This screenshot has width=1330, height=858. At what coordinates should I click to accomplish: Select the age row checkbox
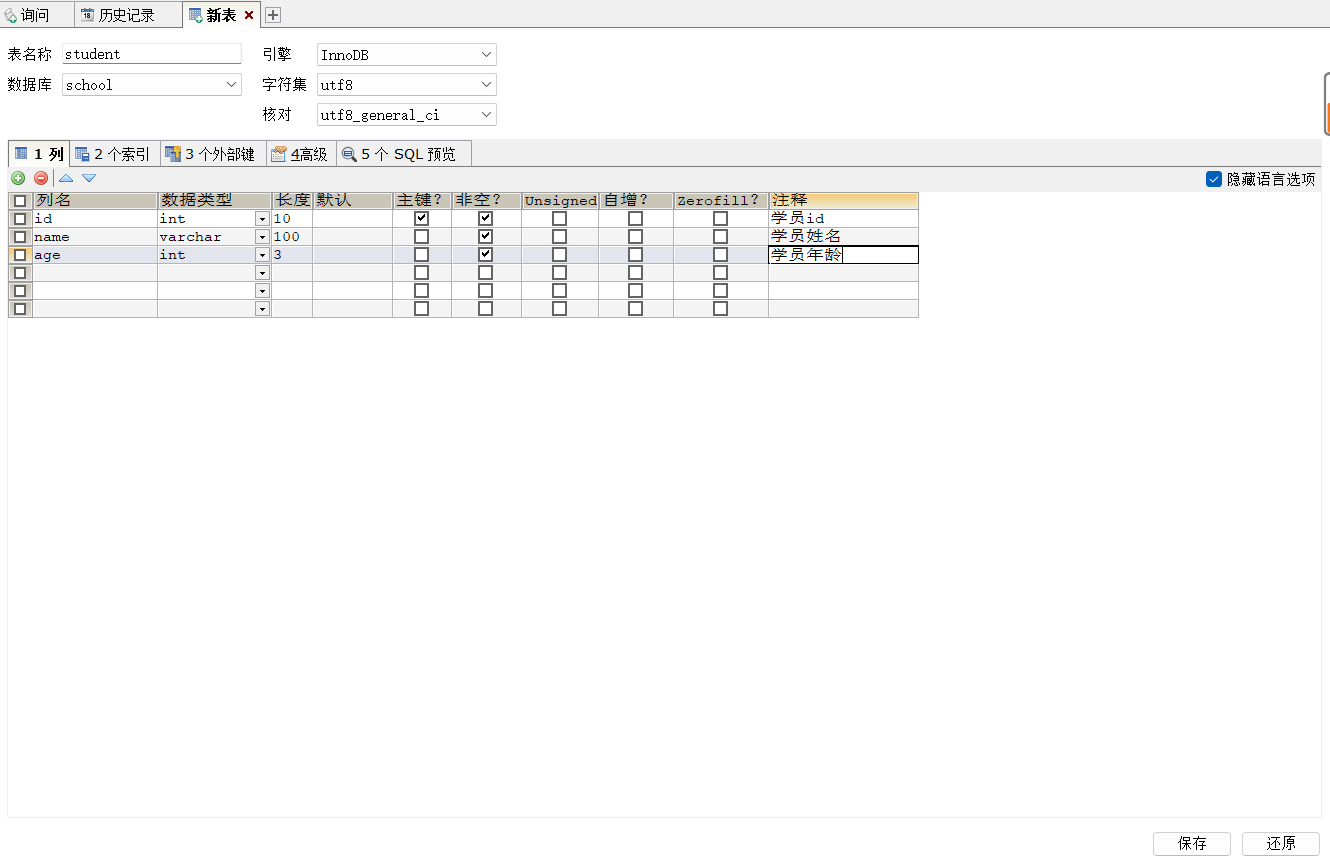tap(20, 254)
